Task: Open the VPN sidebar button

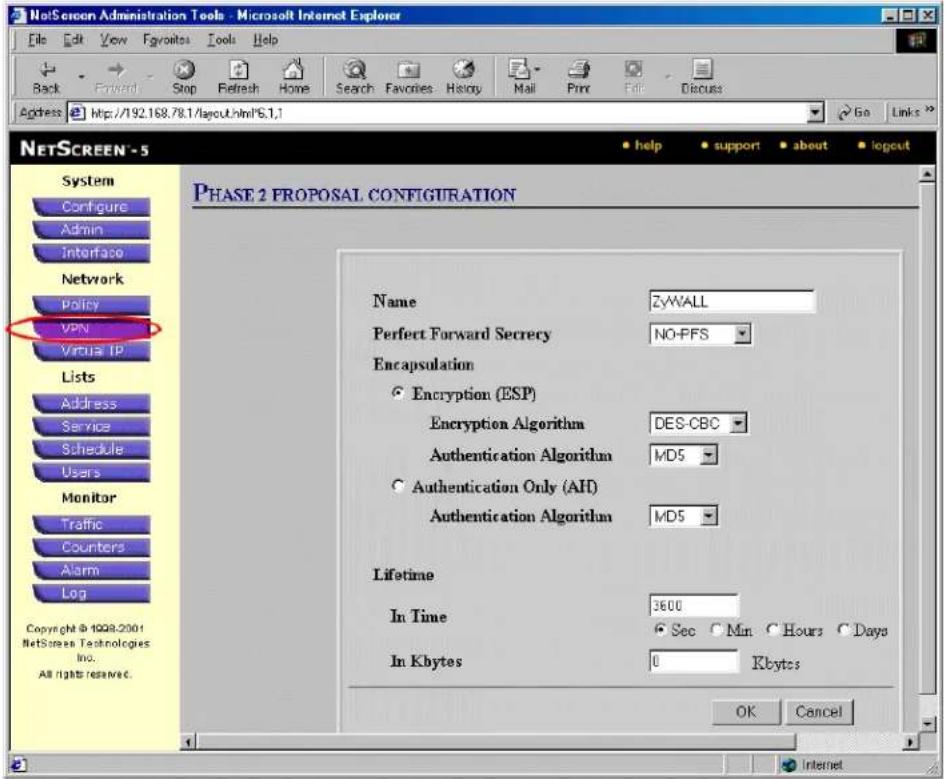Action: (92, 328)
